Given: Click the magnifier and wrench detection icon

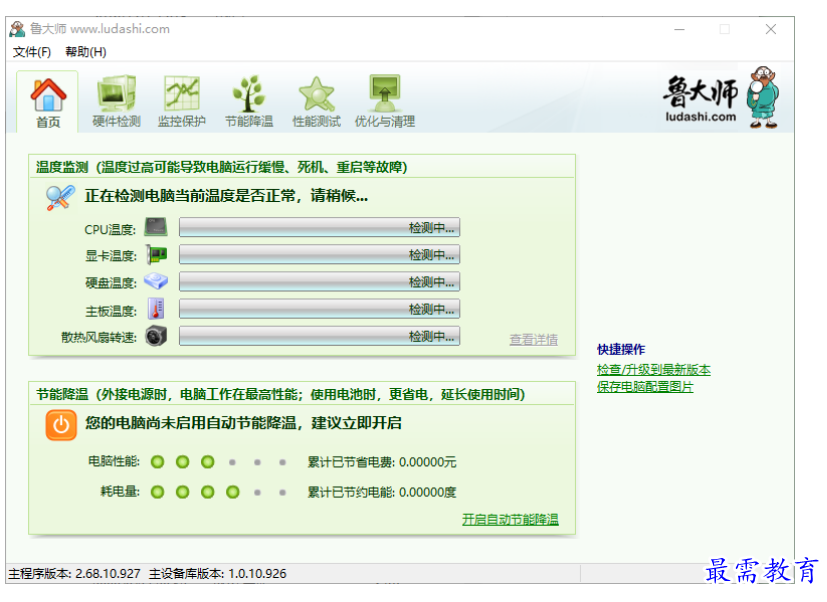Looking at the screenshot, I should click(60, 198).
